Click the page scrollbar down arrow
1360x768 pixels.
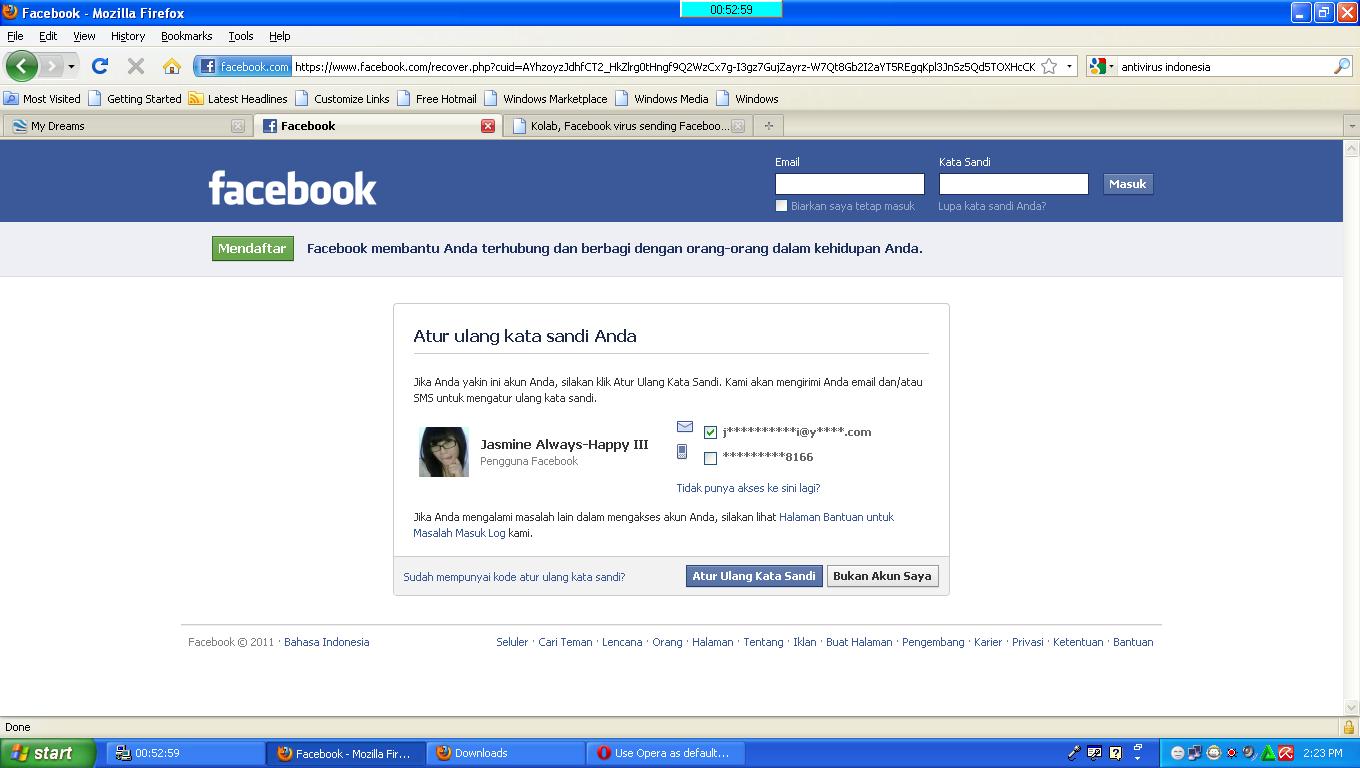pos(1351,707)
